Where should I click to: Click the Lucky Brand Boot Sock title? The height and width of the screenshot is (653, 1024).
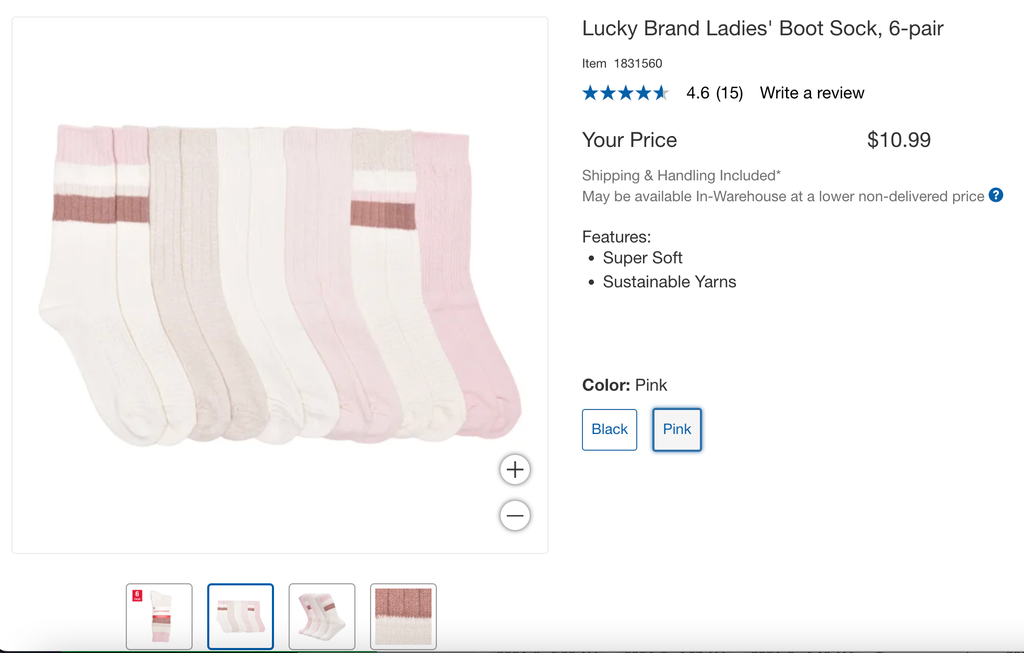click(x=762, y=28)
